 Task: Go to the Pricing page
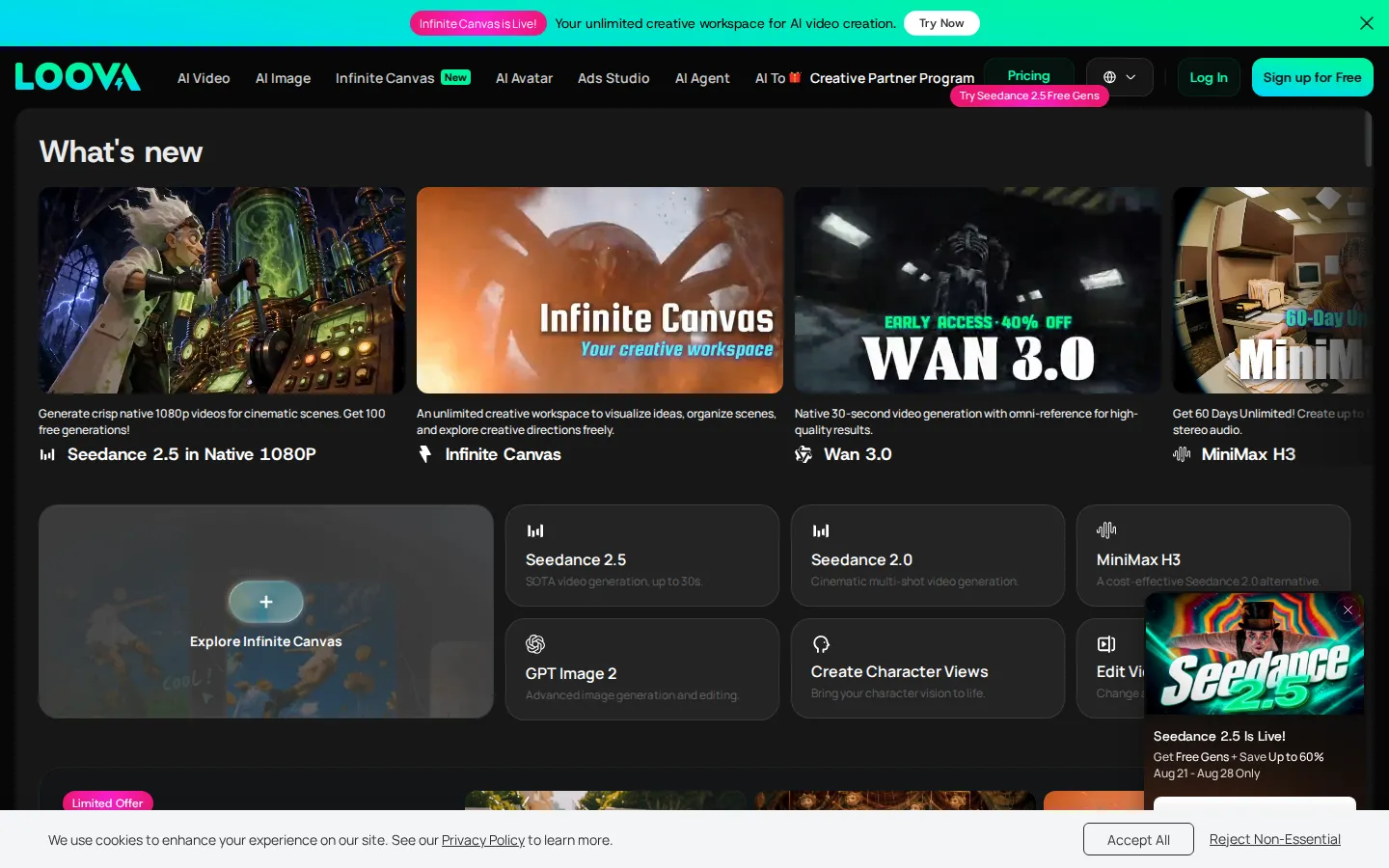[x=1028, y=75]
